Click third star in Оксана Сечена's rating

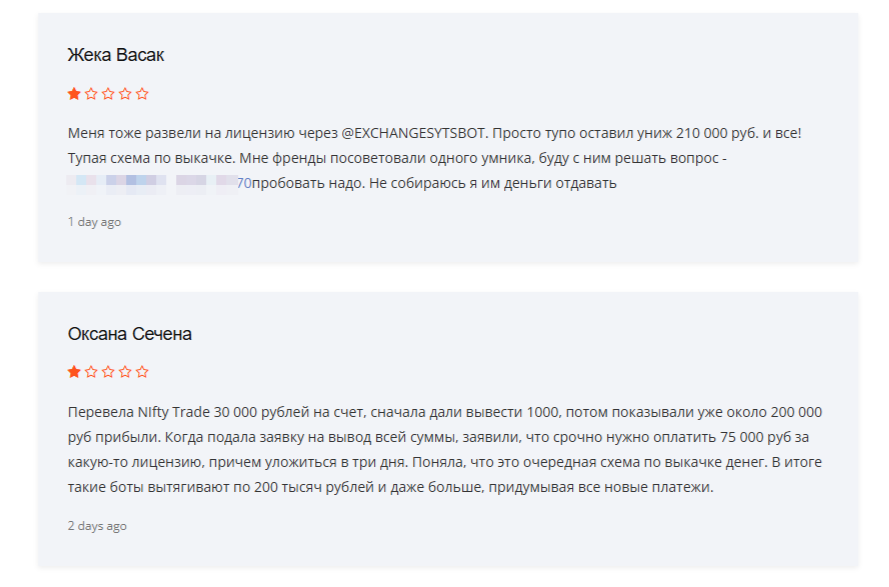pos(108,372)
